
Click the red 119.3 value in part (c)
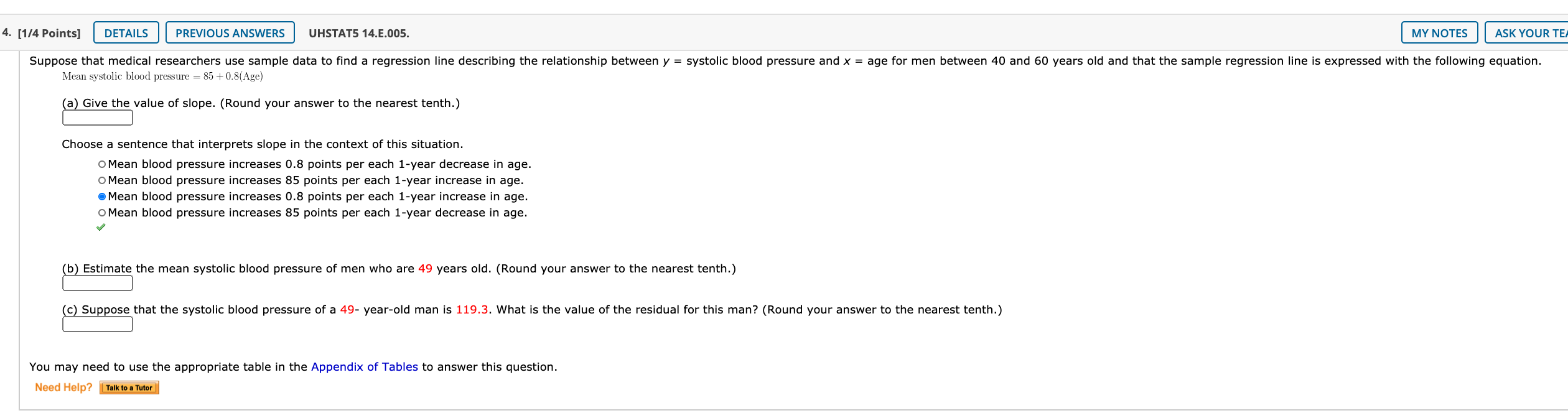click(470, 309)
